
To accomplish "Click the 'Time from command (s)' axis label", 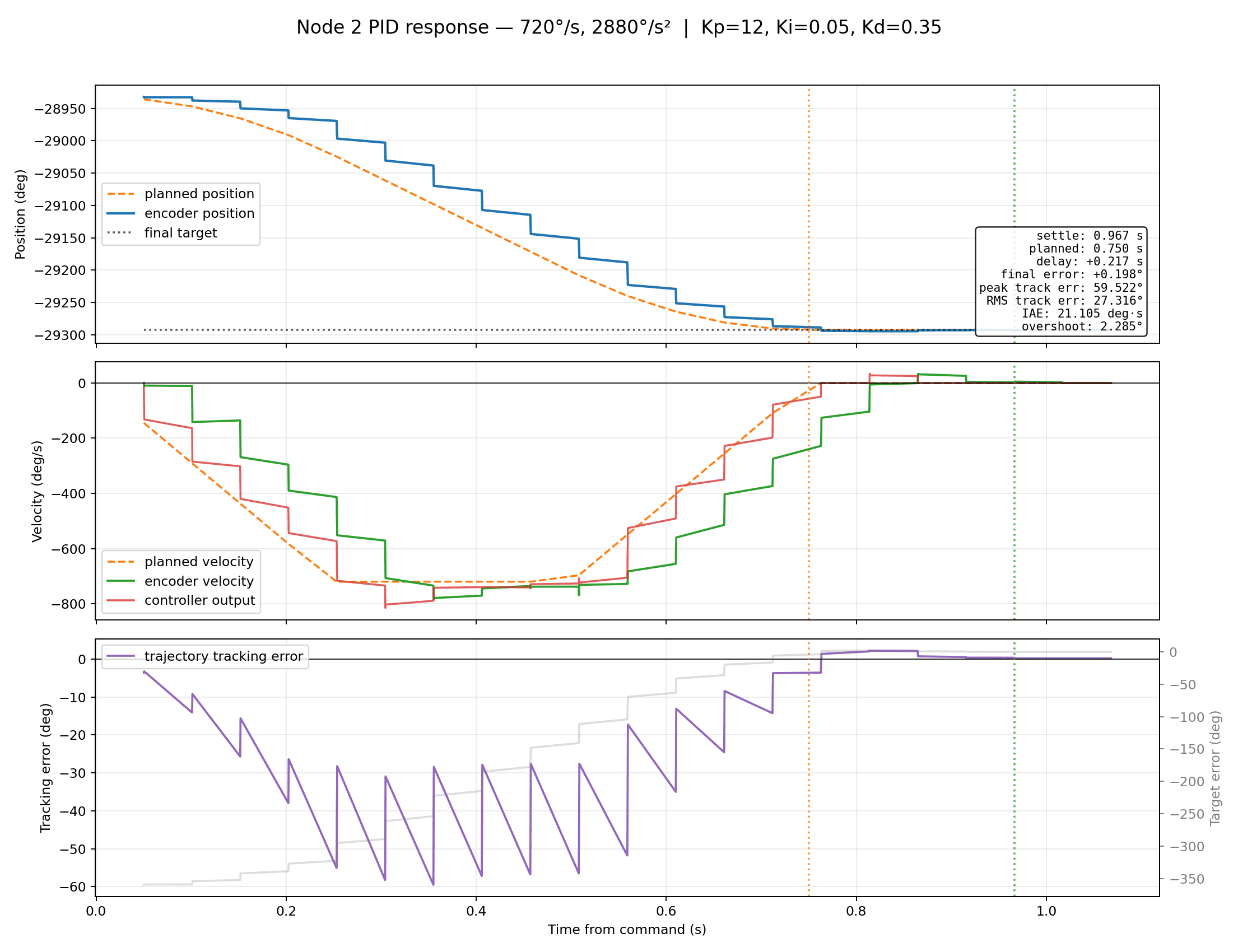I will pos(627,930).
